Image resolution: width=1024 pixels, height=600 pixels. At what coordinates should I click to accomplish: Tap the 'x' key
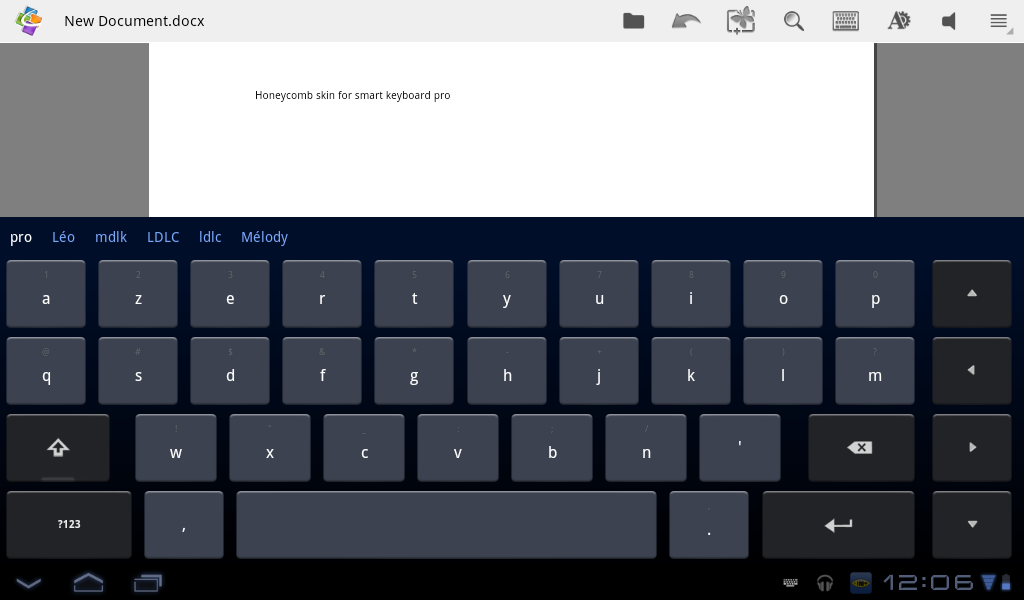[270, 448]
